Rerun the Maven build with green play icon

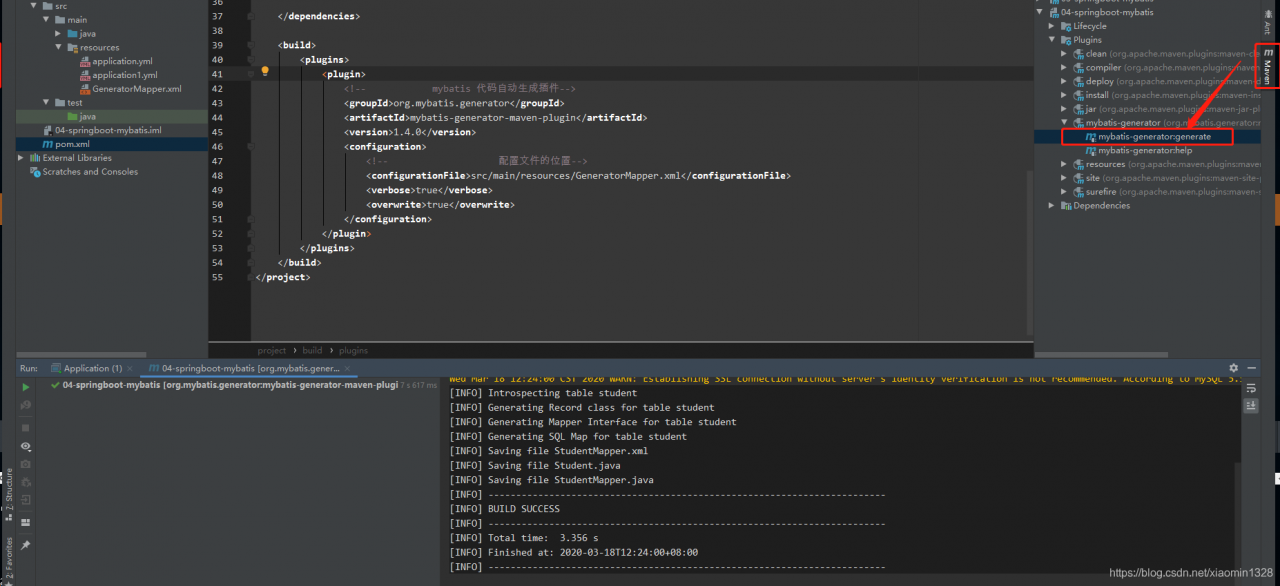[25, 386]
